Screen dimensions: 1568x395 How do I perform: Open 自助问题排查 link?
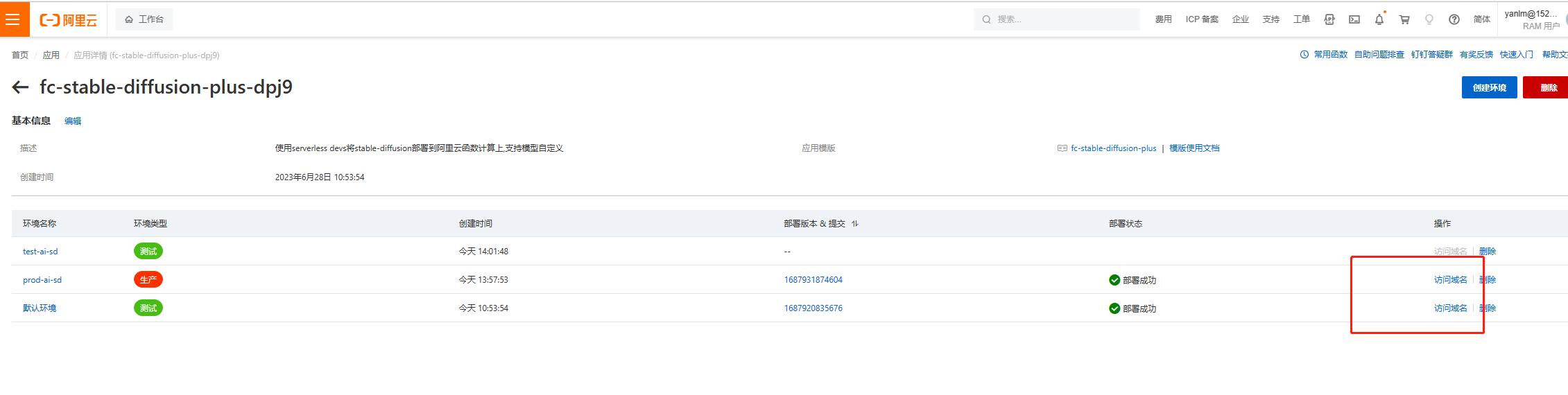(x=1379, y=55)
